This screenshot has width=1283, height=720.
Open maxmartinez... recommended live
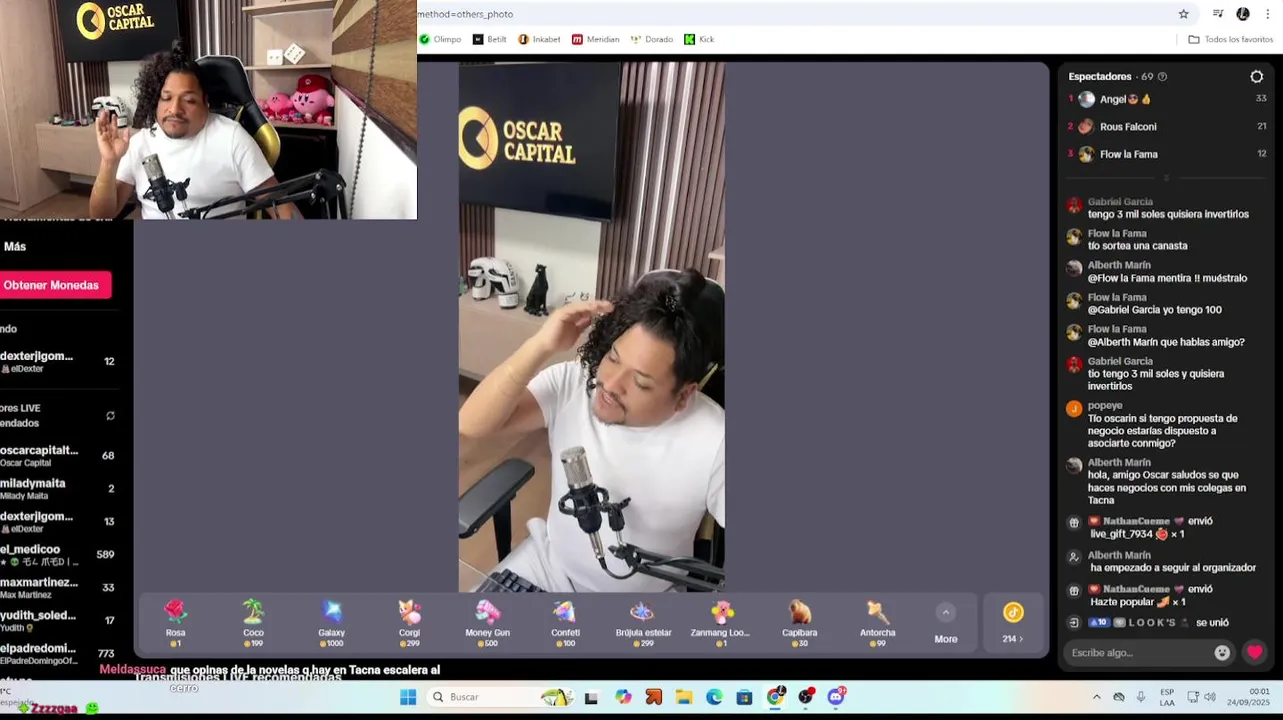coord(58,588)
